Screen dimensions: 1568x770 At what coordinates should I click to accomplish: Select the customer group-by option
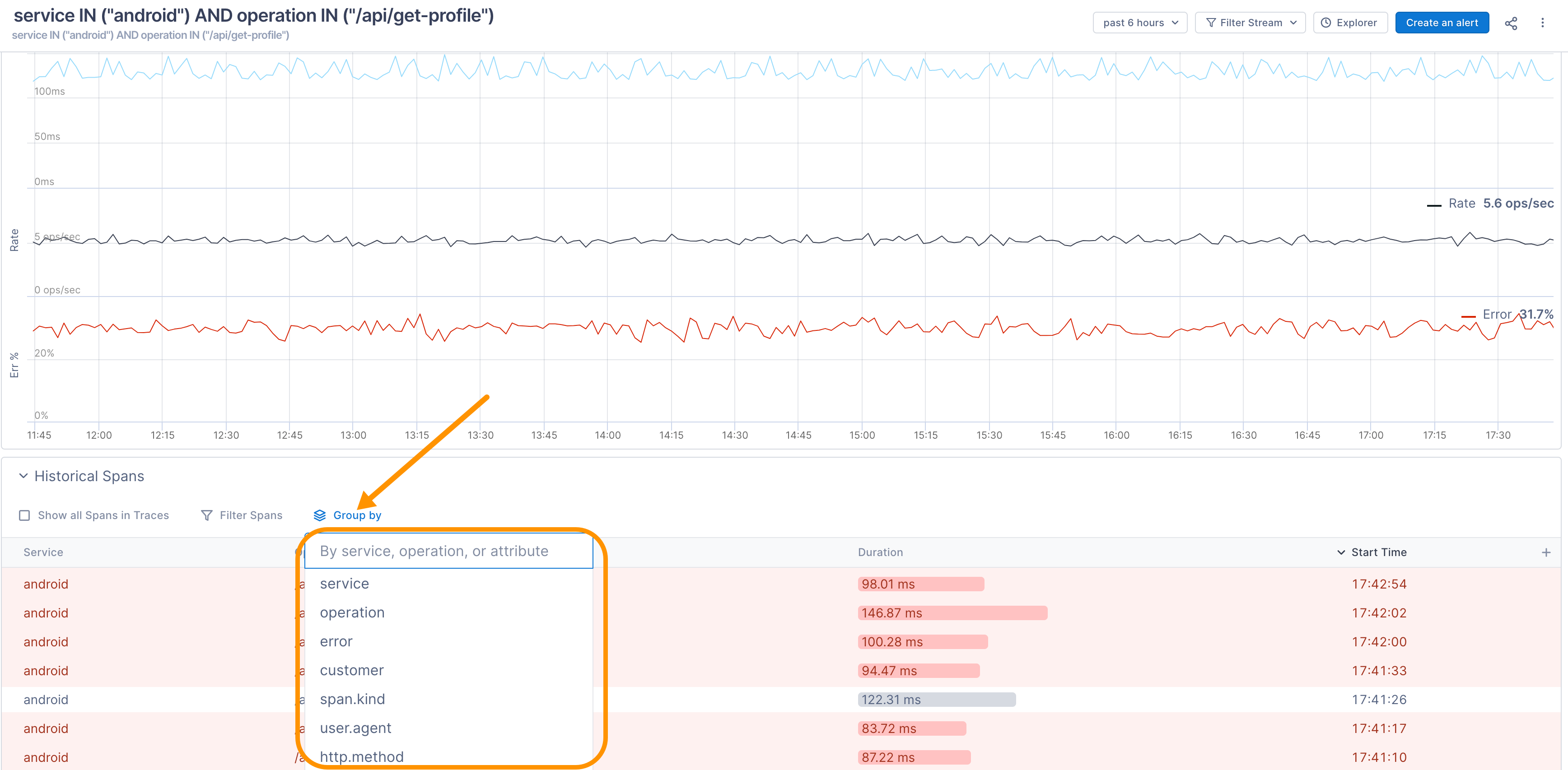pos(352,670)
